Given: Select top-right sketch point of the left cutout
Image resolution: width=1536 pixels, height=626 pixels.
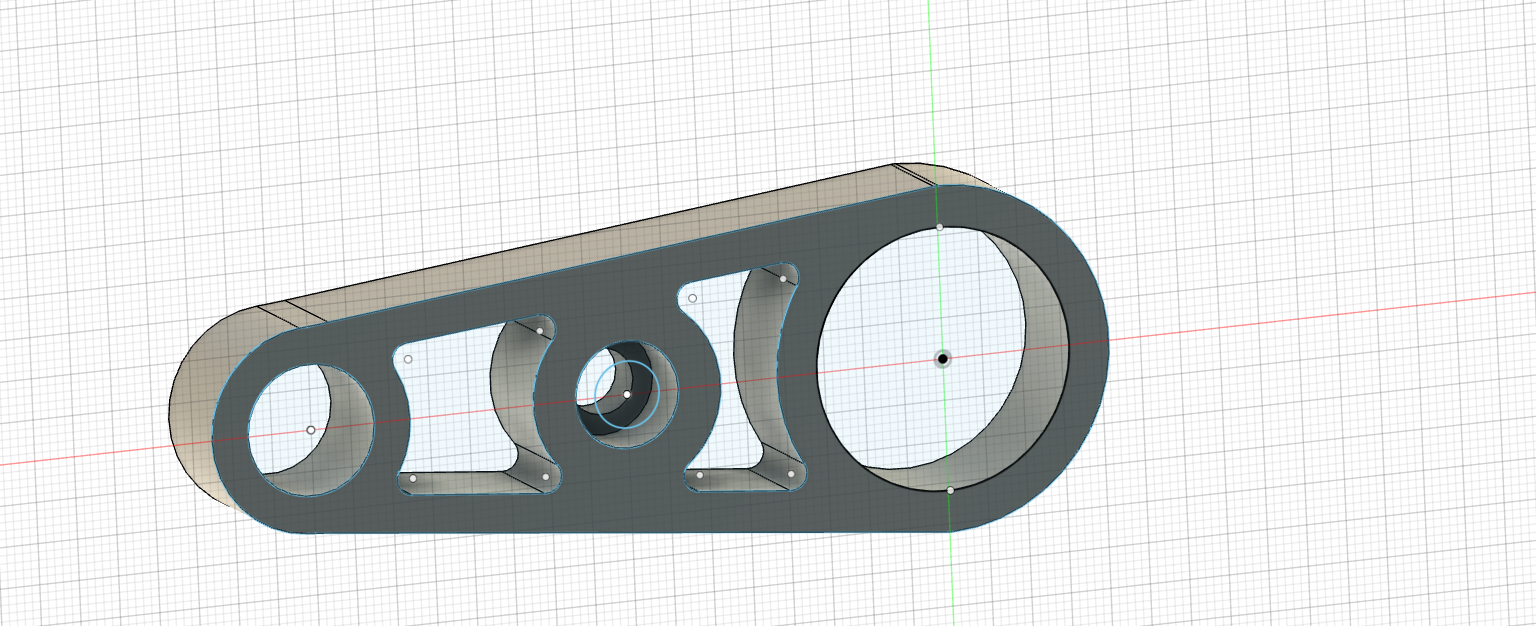Looking at the screenshot, I should (x=540, y=331).
